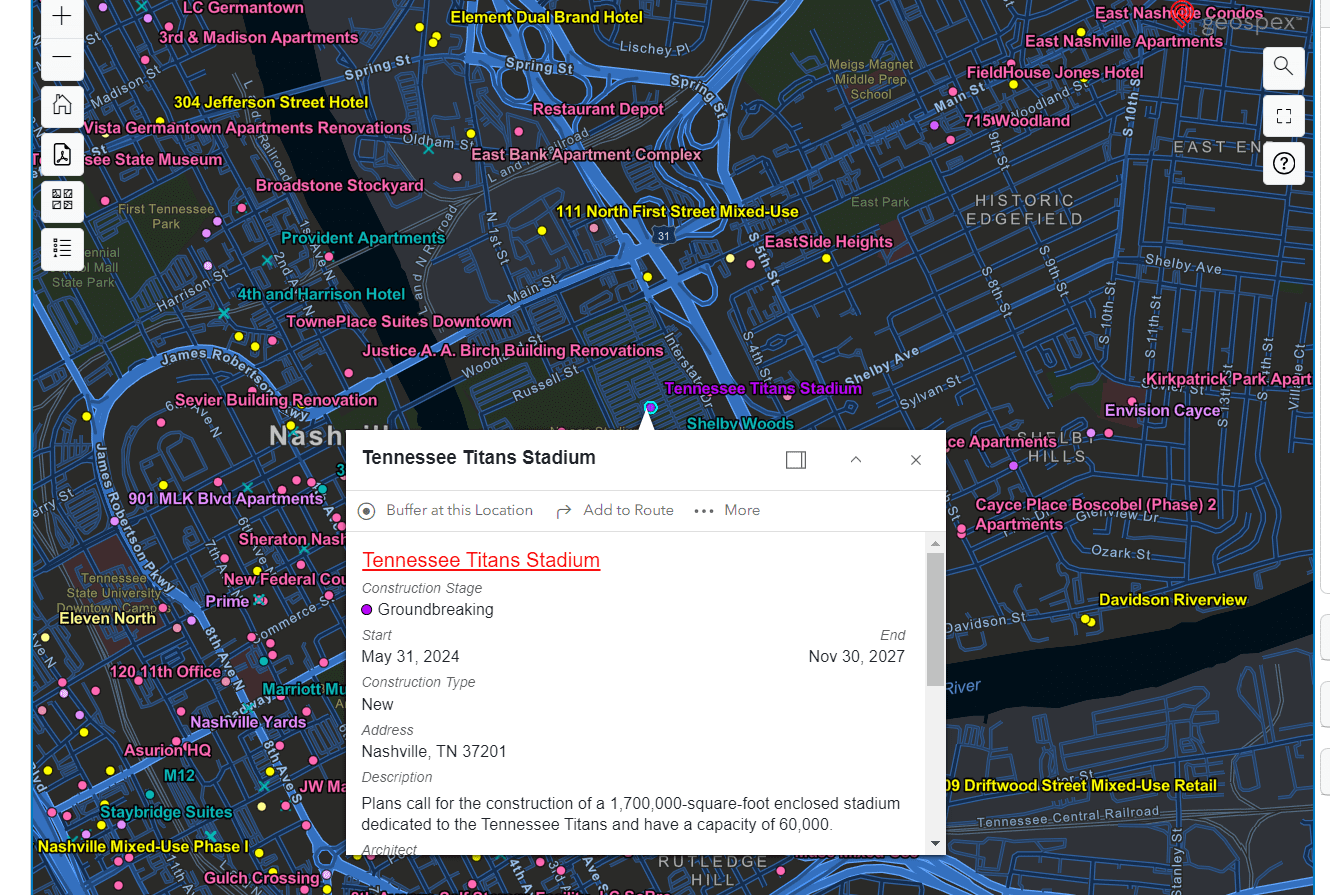Click the East Bank Apartment Complex label
Image resolution: width=1330 pixels, height=895 pixels.
tap(586, 155)
